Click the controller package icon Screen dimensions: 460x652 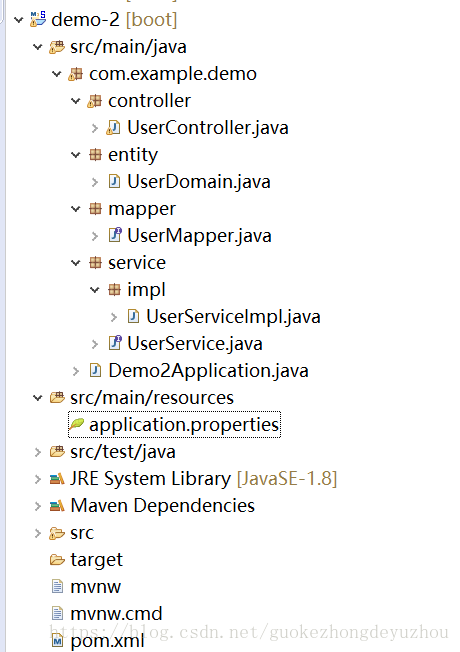point(95,101)
